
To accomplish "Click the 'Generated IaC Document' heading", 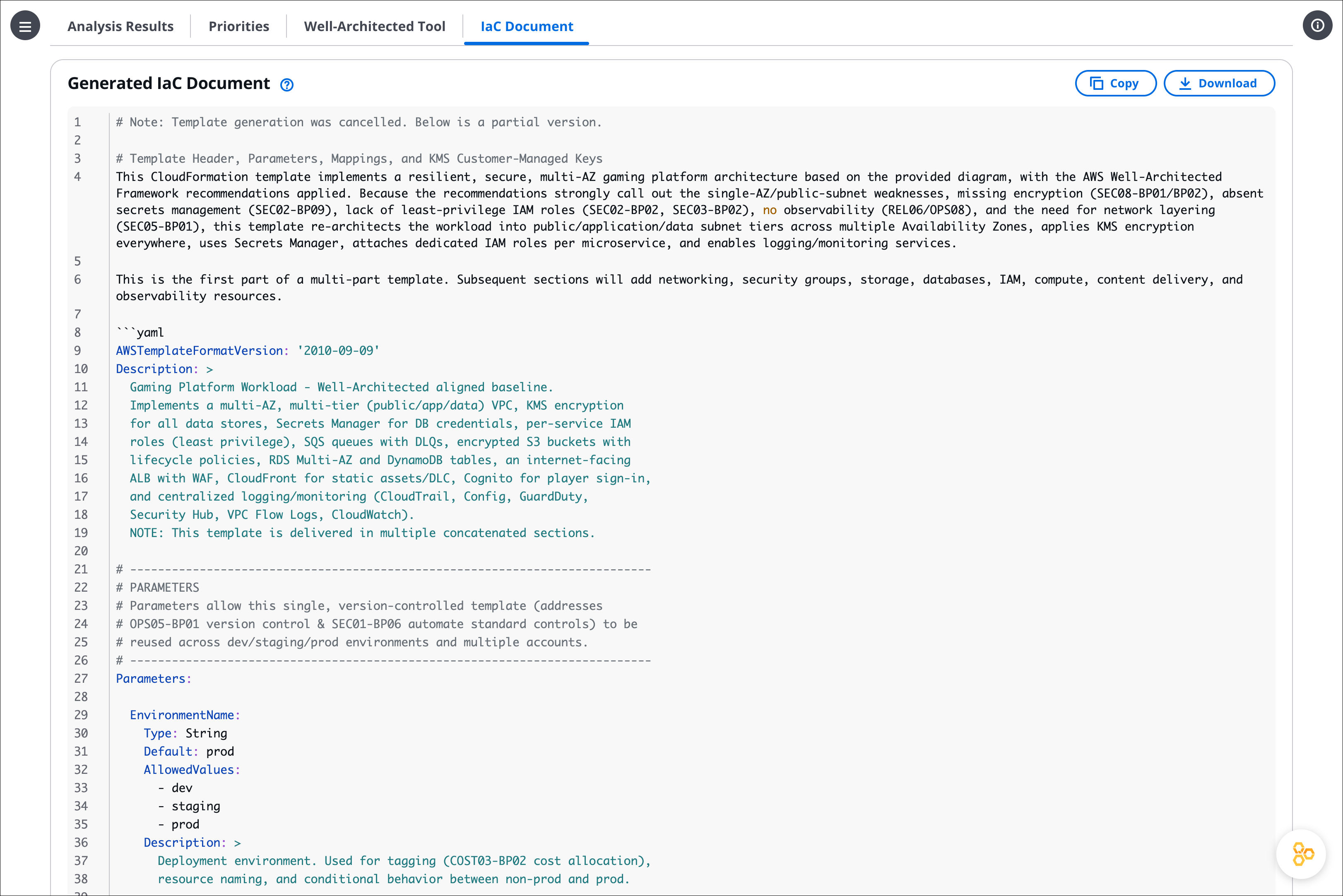I will point(168,83).
